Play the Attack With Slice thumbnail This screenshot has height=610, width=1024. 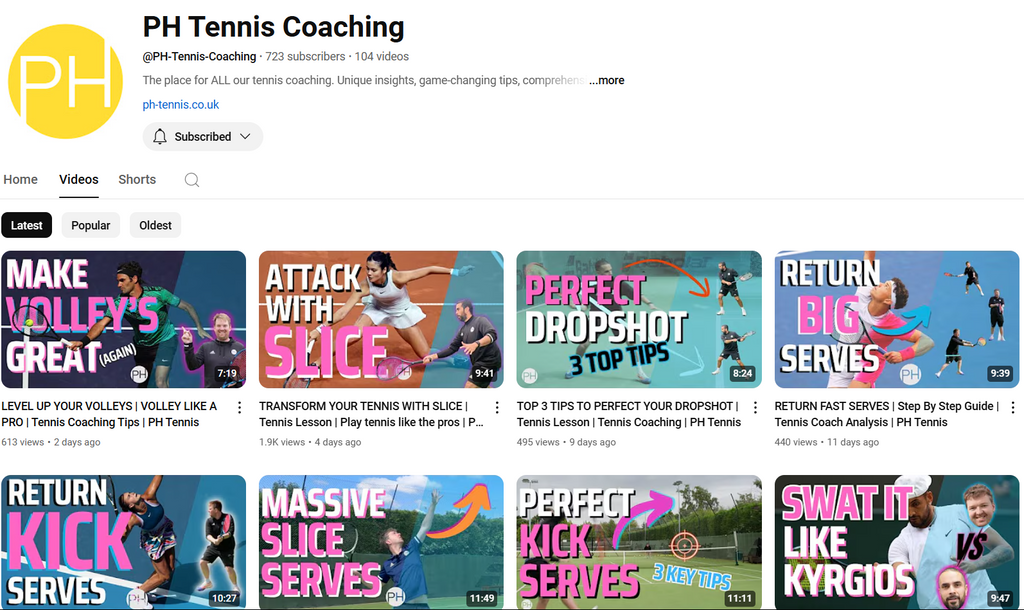(381, 319)
